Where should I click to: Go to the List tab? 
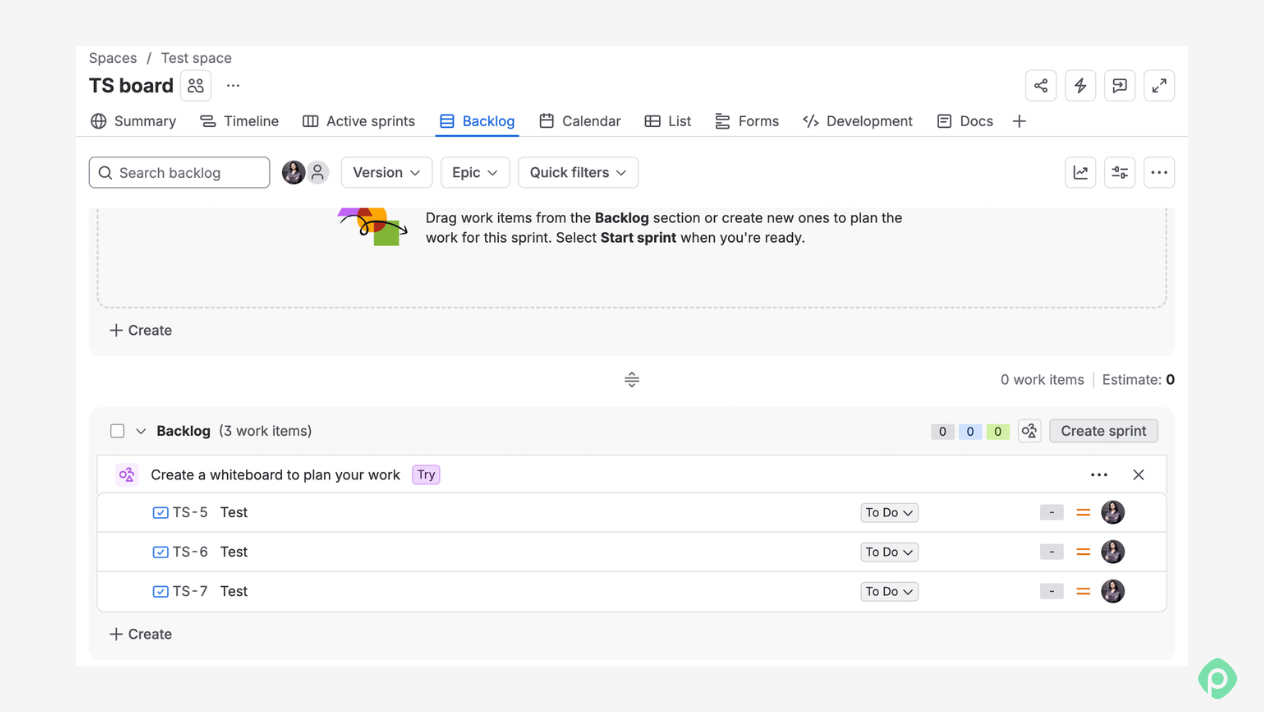click(668, 121)
